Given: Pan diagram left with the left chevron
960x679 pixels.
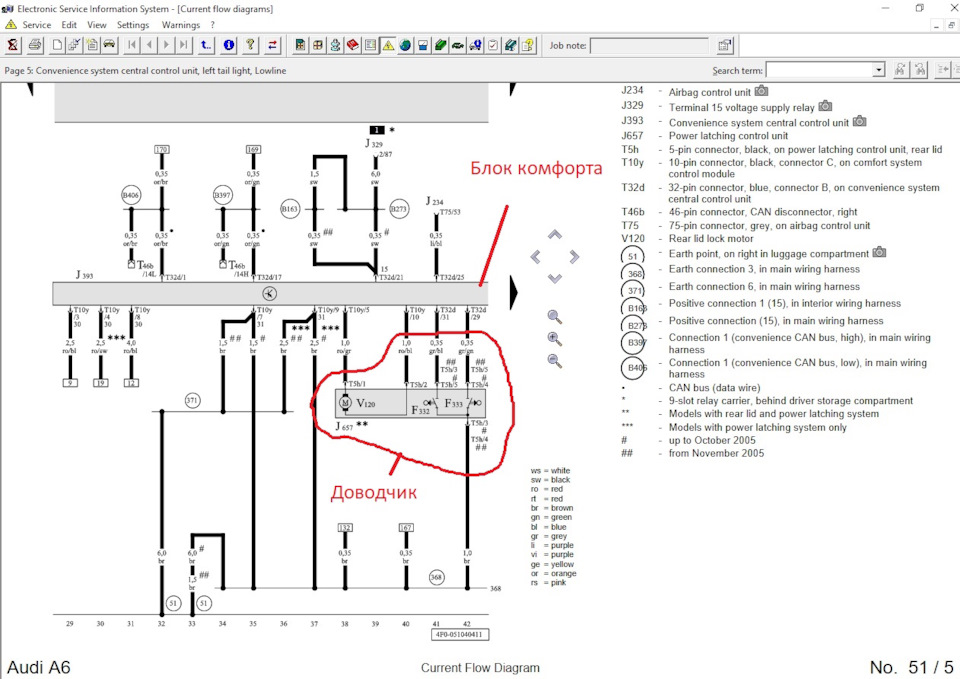Looking at the screenshot, I should [x=536, y=257].
